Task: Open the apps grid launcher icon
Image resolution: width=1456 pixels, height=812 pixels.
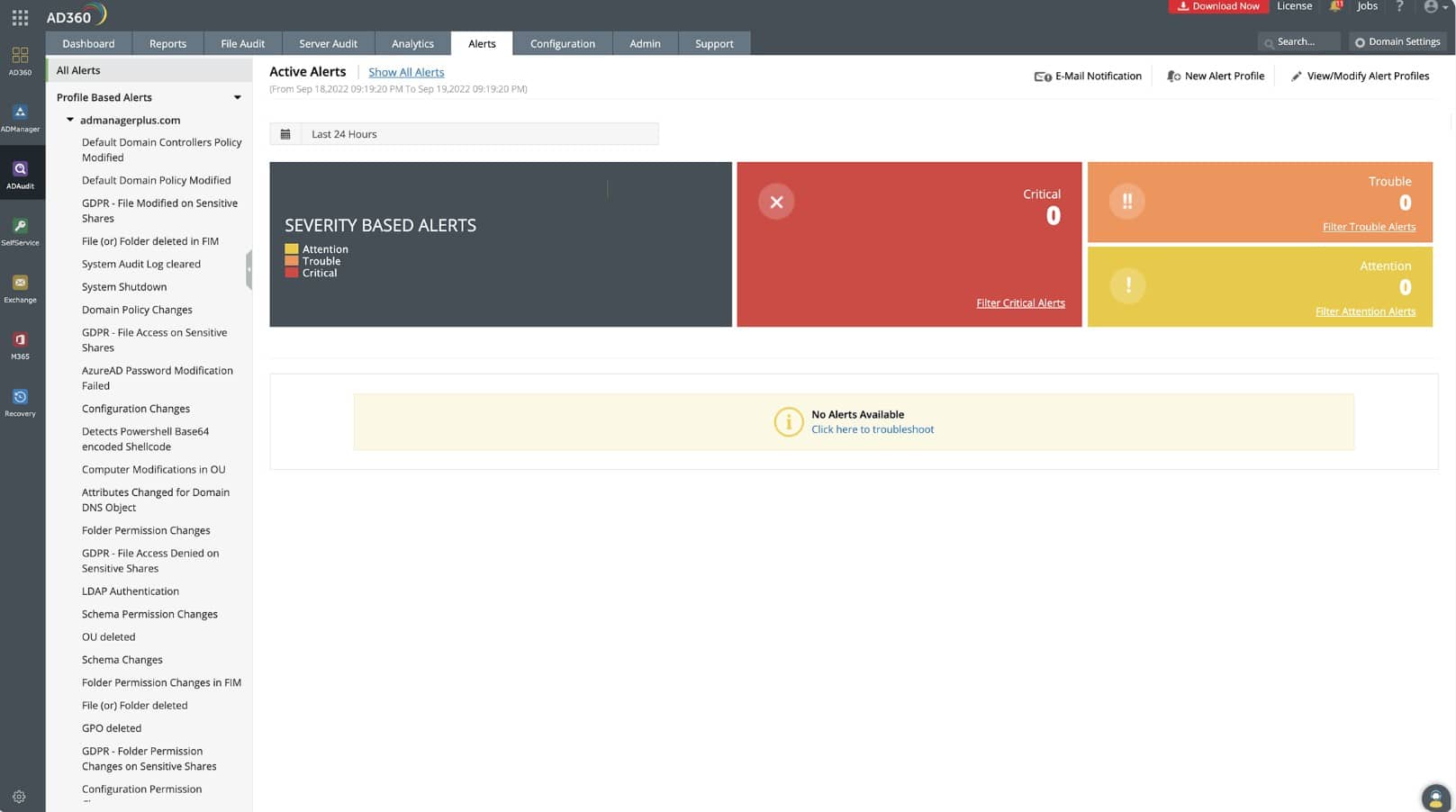Action: click(x=20, y=17)
